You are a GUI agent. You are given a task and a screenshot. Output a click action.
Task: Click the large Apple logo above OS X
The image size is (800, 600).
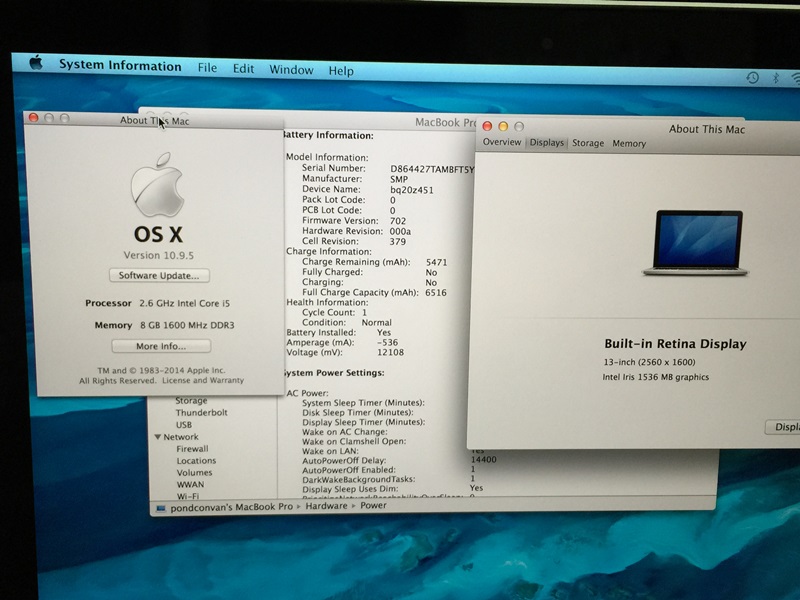(158, 185)
